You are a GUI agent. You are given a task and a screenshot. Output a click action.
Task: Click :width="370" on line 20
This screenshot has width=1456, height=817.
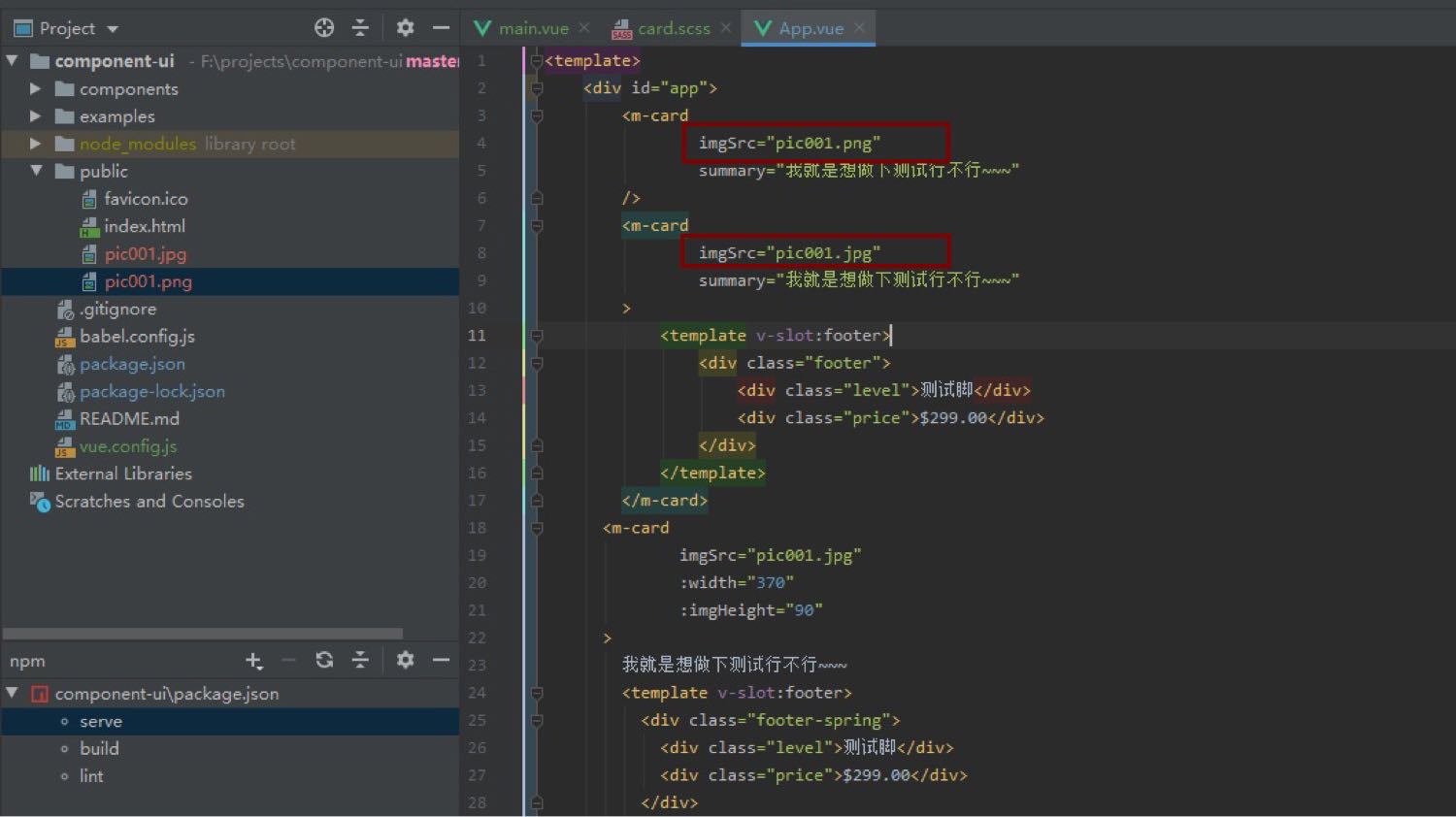pyautogui.click(x=737, y=583)
